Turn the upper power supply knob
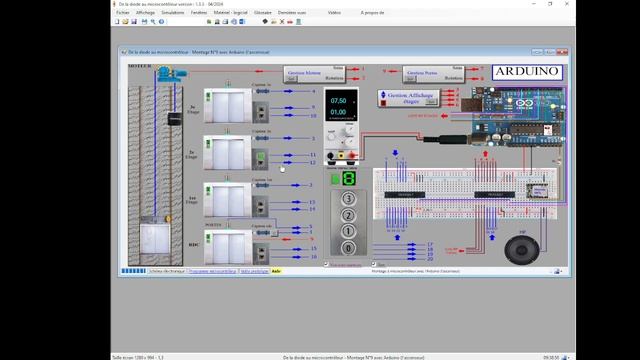Viewport: 640px width, 360px height. pyautogui.click(x=349, y=131)
